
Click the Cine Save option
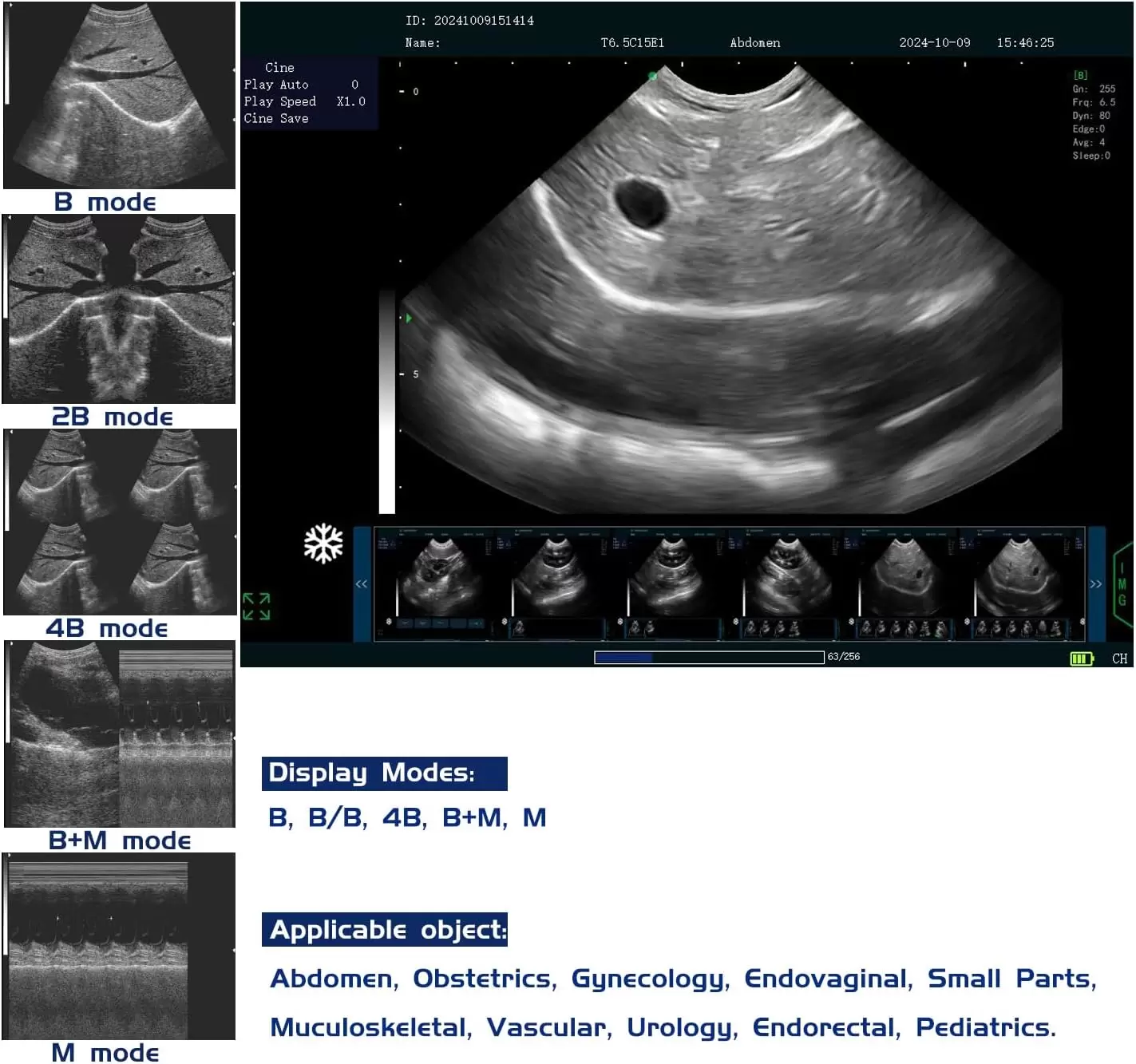[x=276, y=118]
